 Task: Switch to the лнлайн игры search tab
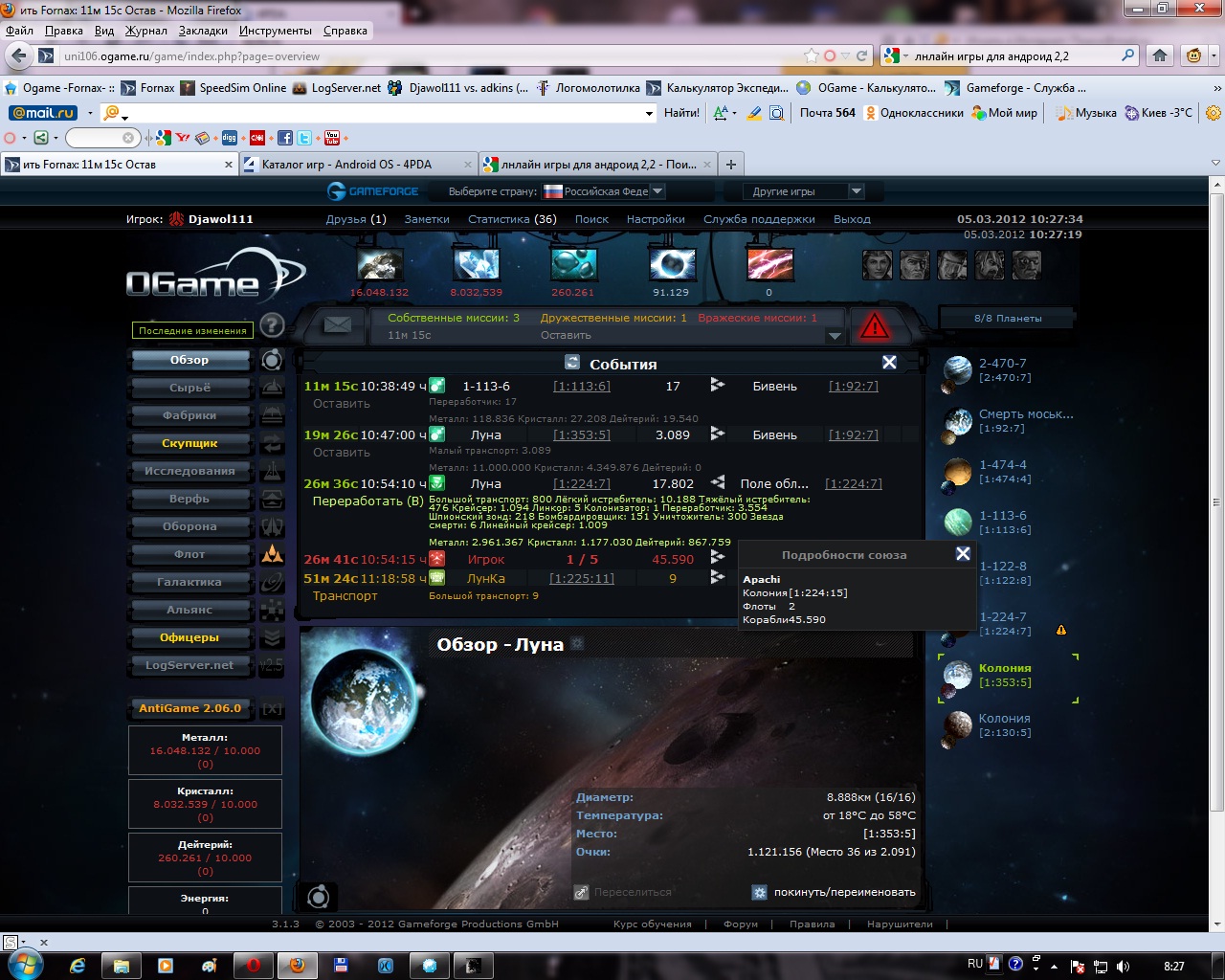coord(596,164)
